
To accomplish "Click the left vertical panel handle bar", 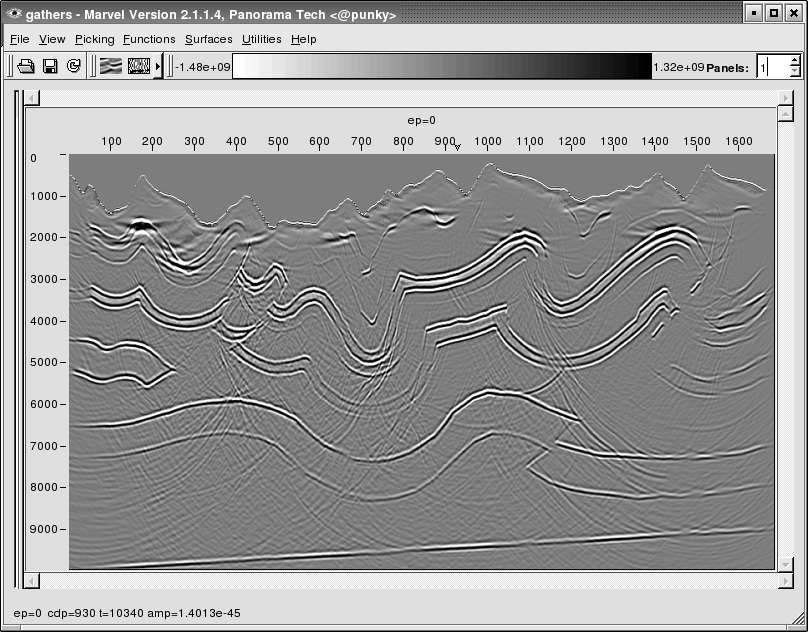I will pos(17,339).
